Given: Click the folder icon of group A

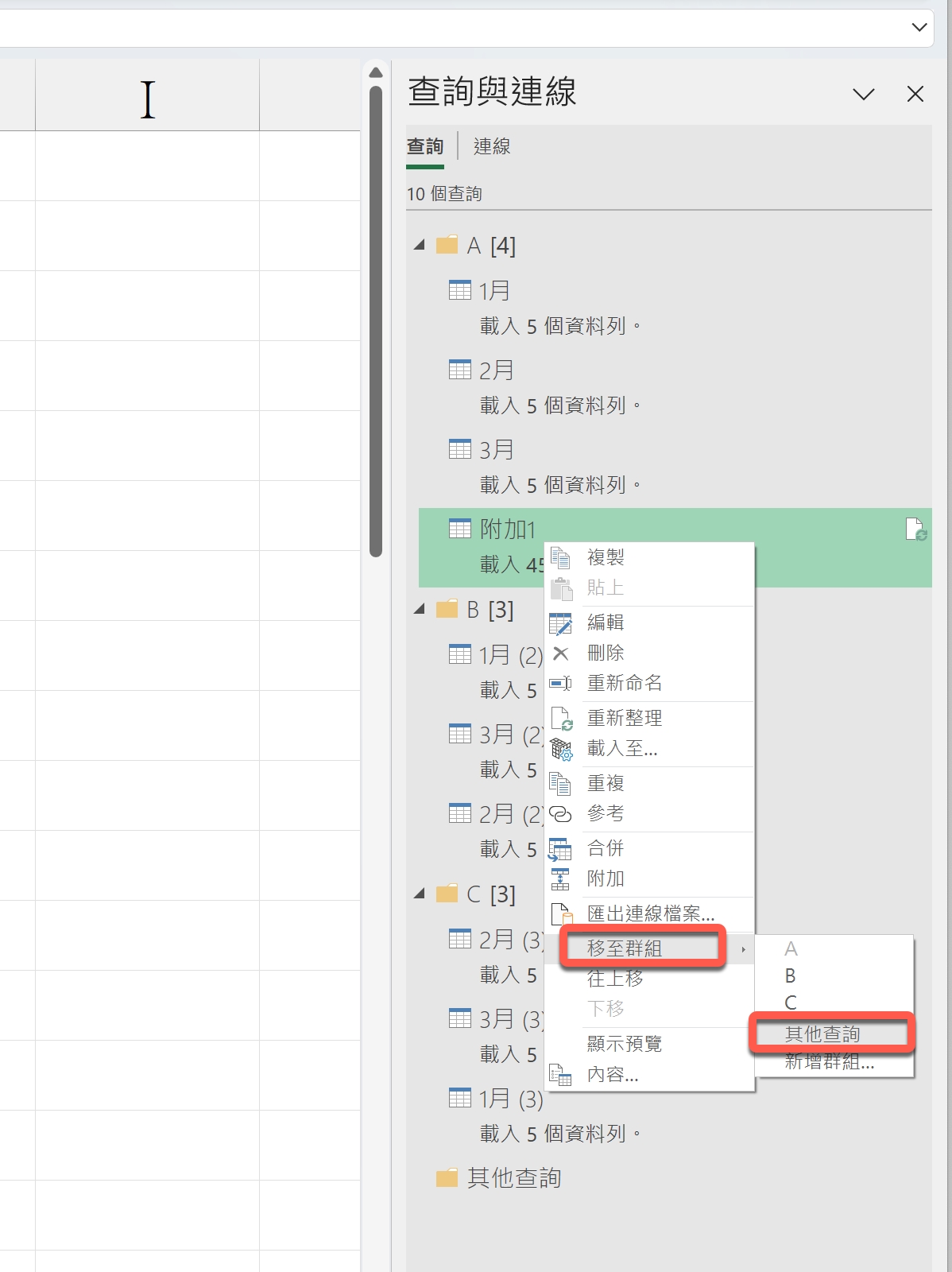Looking at the screenshot, I should [447, 244].
